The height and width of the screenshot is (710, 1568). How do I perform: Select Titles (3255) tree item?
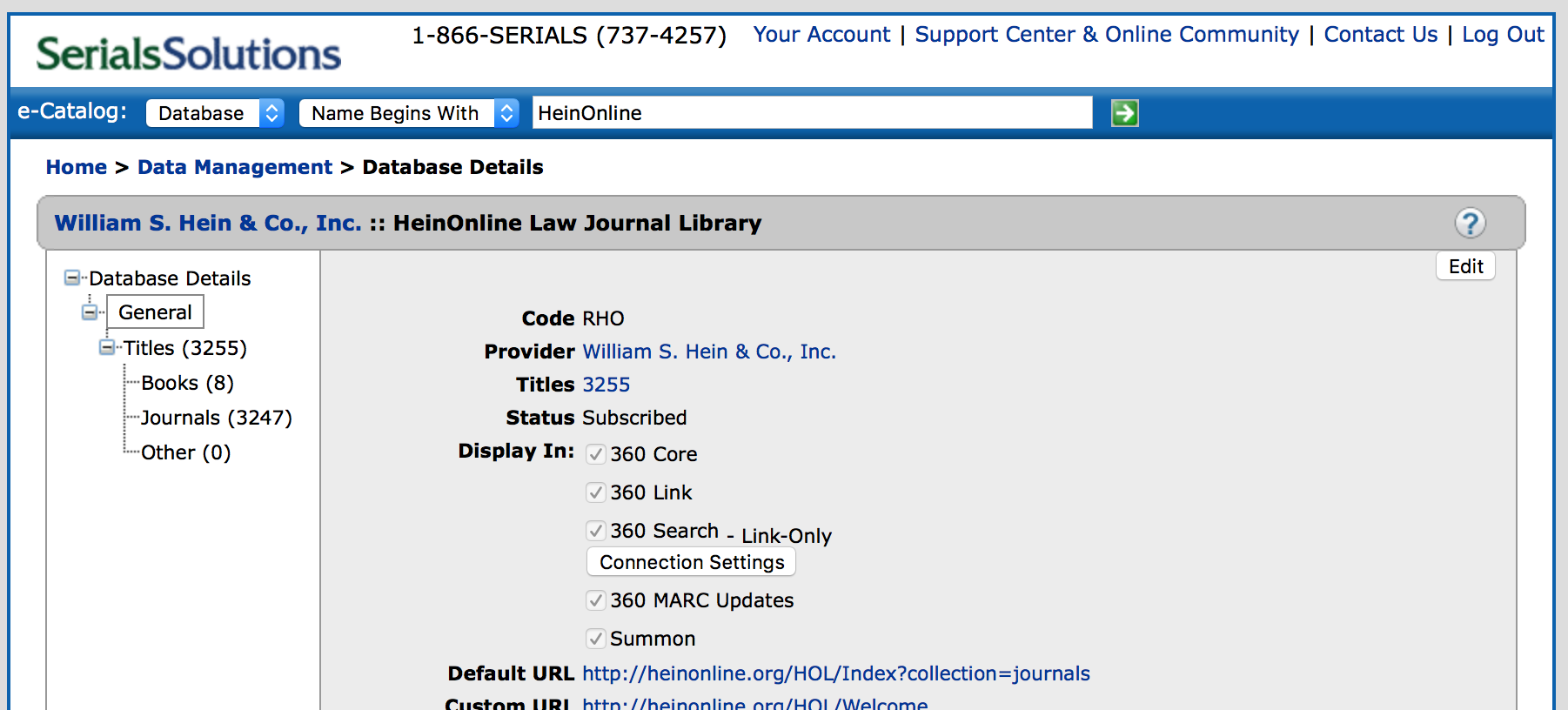(x=185, y=348)
